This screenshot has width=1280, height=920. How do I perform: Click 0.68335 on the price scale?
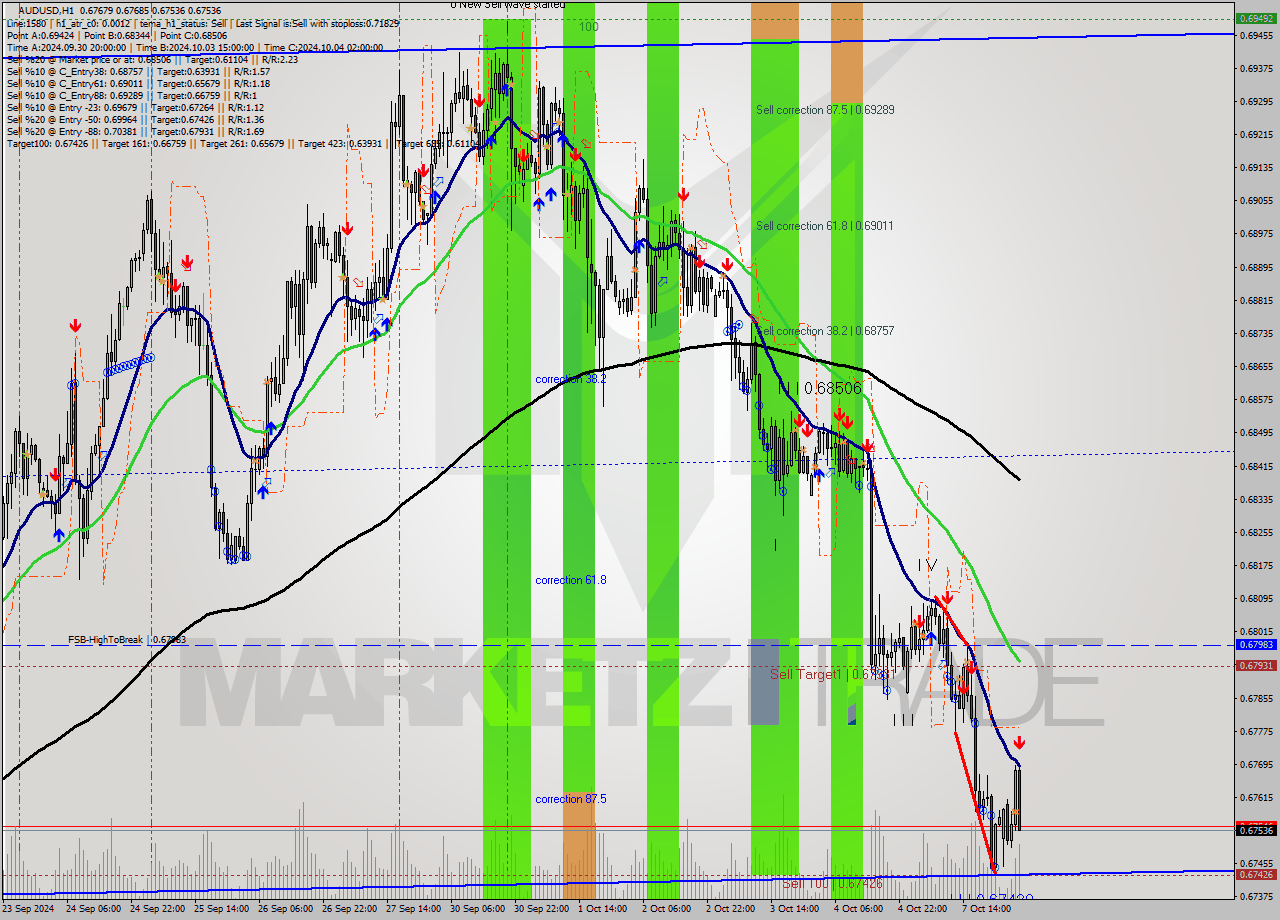pos(1256,499)
